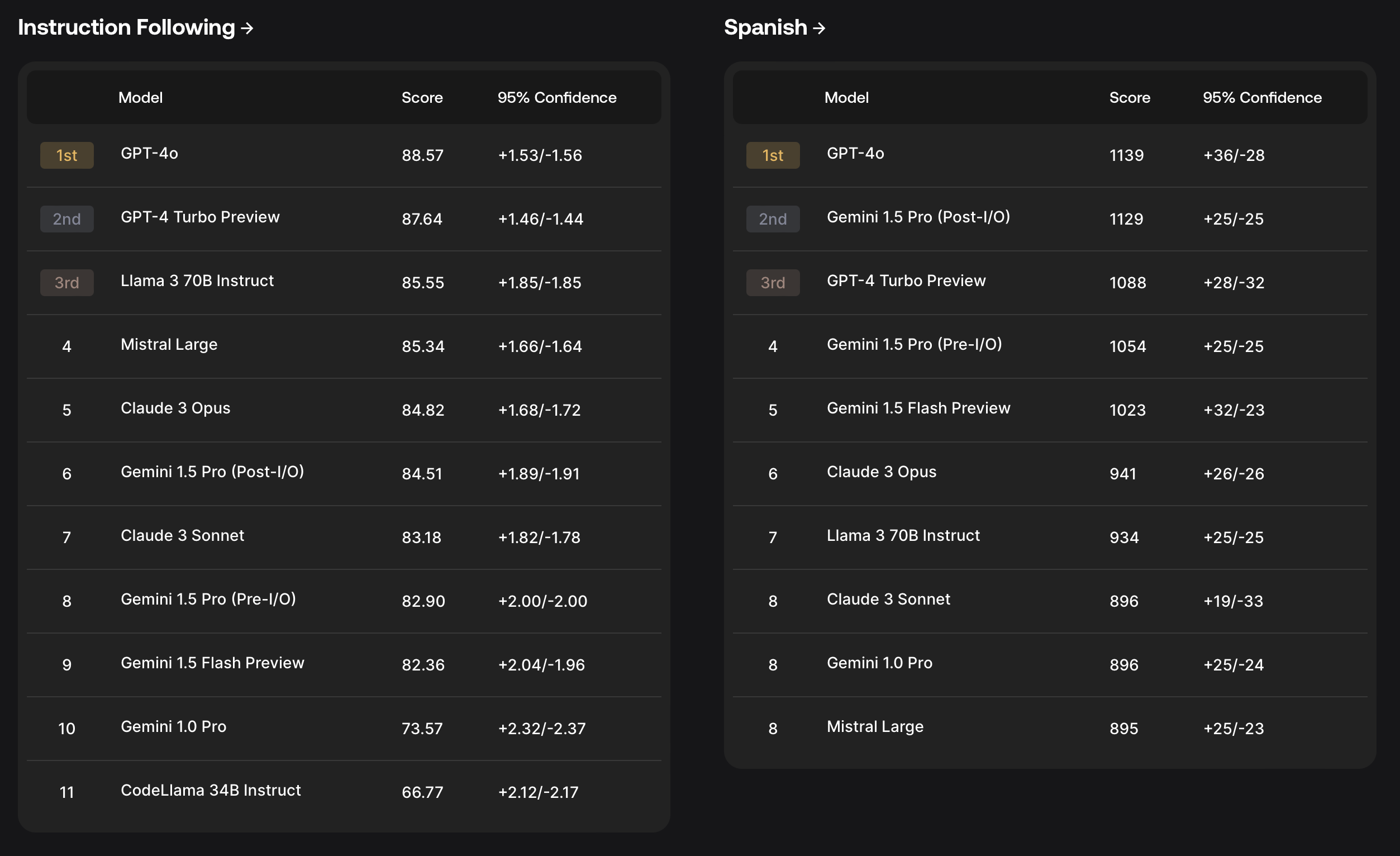Open the Instruction Following leaderboard link
Screen dimensions: 1400x856
126,27
